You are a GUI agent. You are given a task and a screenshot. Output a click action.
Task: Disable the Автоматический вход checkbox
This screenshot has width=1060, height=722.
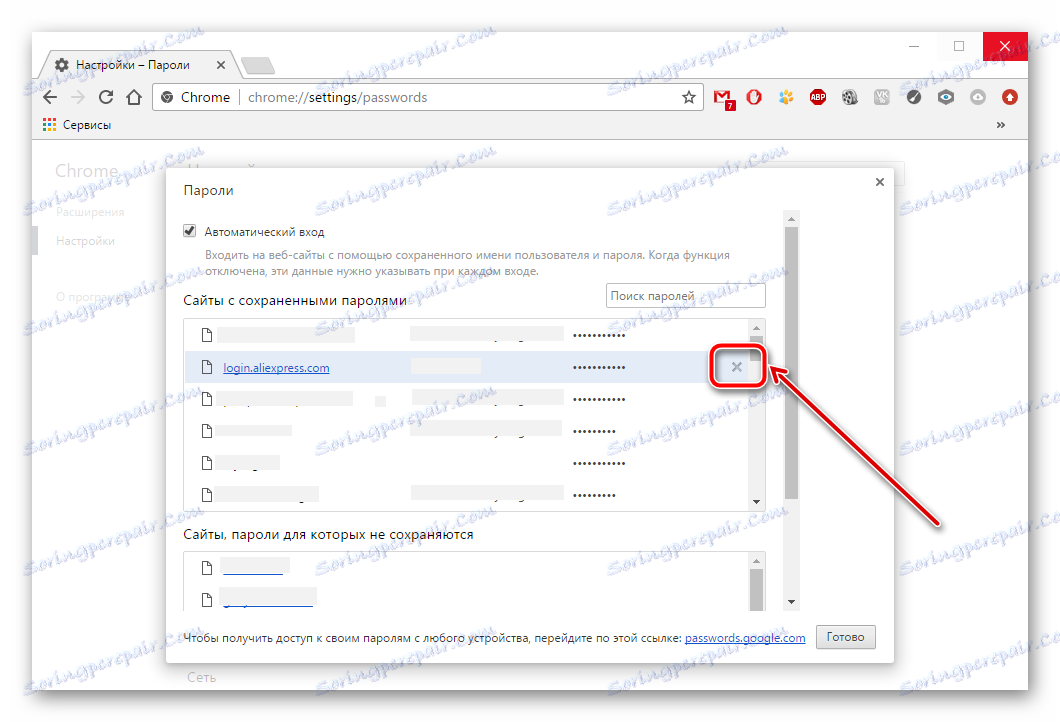[189, 230]
